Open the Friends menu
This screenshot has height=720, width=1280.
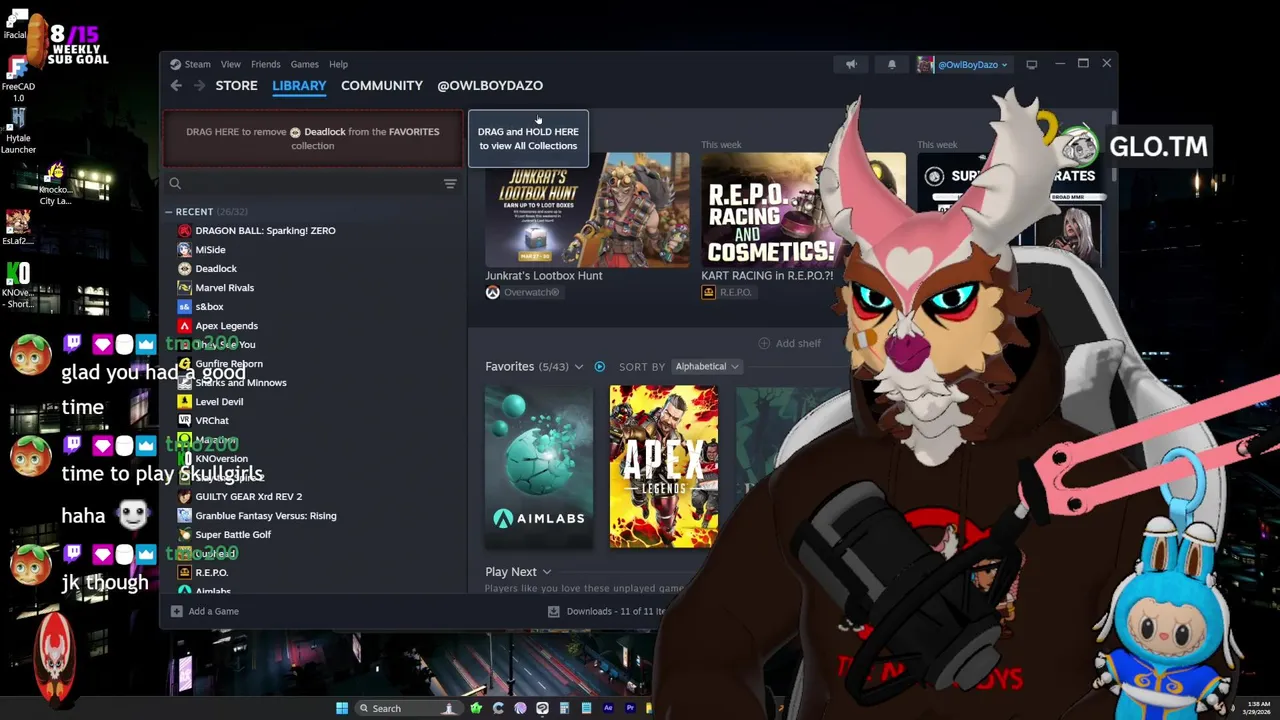[265, 64]
